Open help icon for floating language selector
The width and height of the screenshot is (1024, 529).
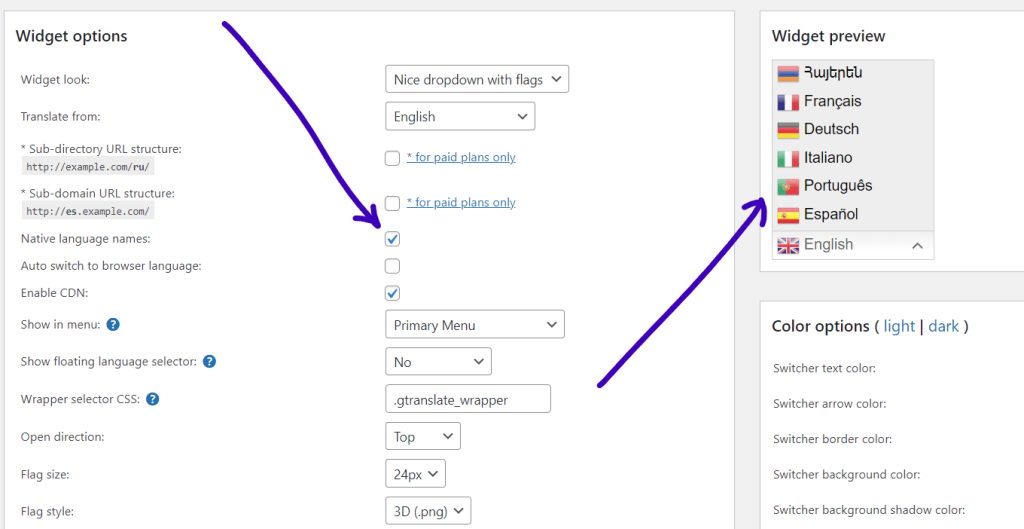tap(210, 361)
